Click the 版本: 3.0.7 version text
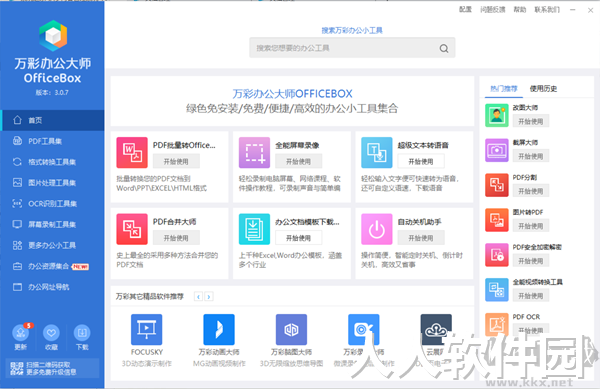 [x=52, y=93]
